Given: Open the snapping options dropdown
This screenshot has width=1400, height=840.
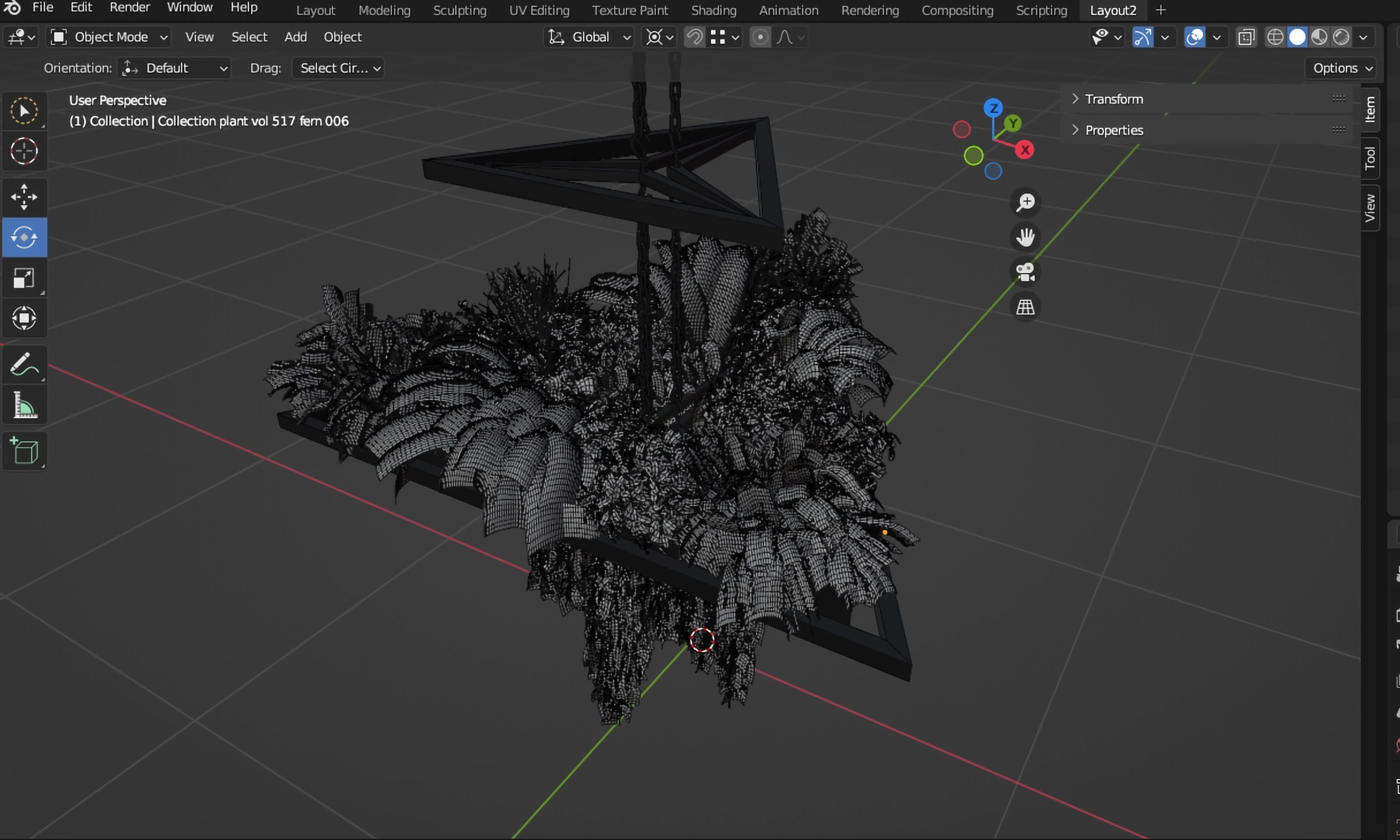Looking at the screenshot, I should point(724,37).
